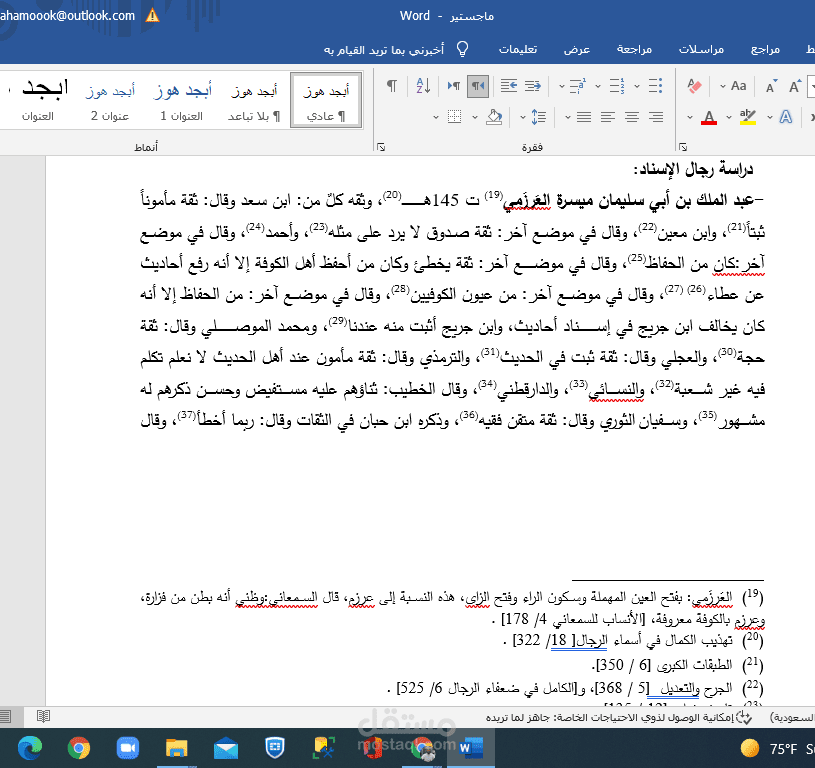Image resolution: width=815 pixels, height=768 pixels.
Task: Click the paragraph shading bucket
Action: (494, 117)
